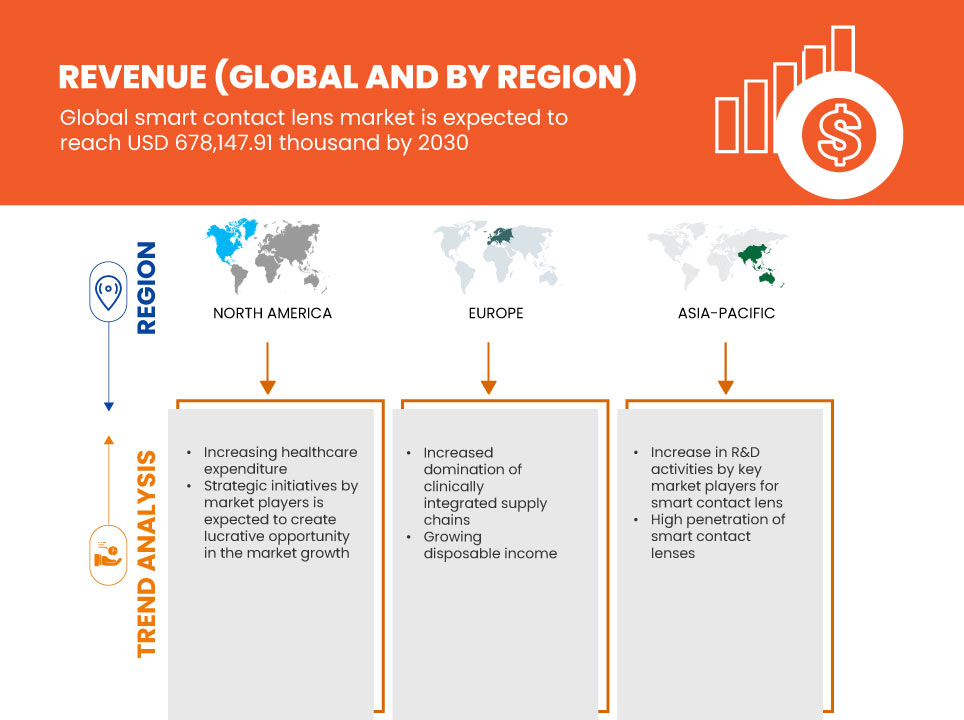This screenshot has width=964, height=720.
Task: Click the Increasing healthcare expenditure bullet
Action: tap(279, 461)
